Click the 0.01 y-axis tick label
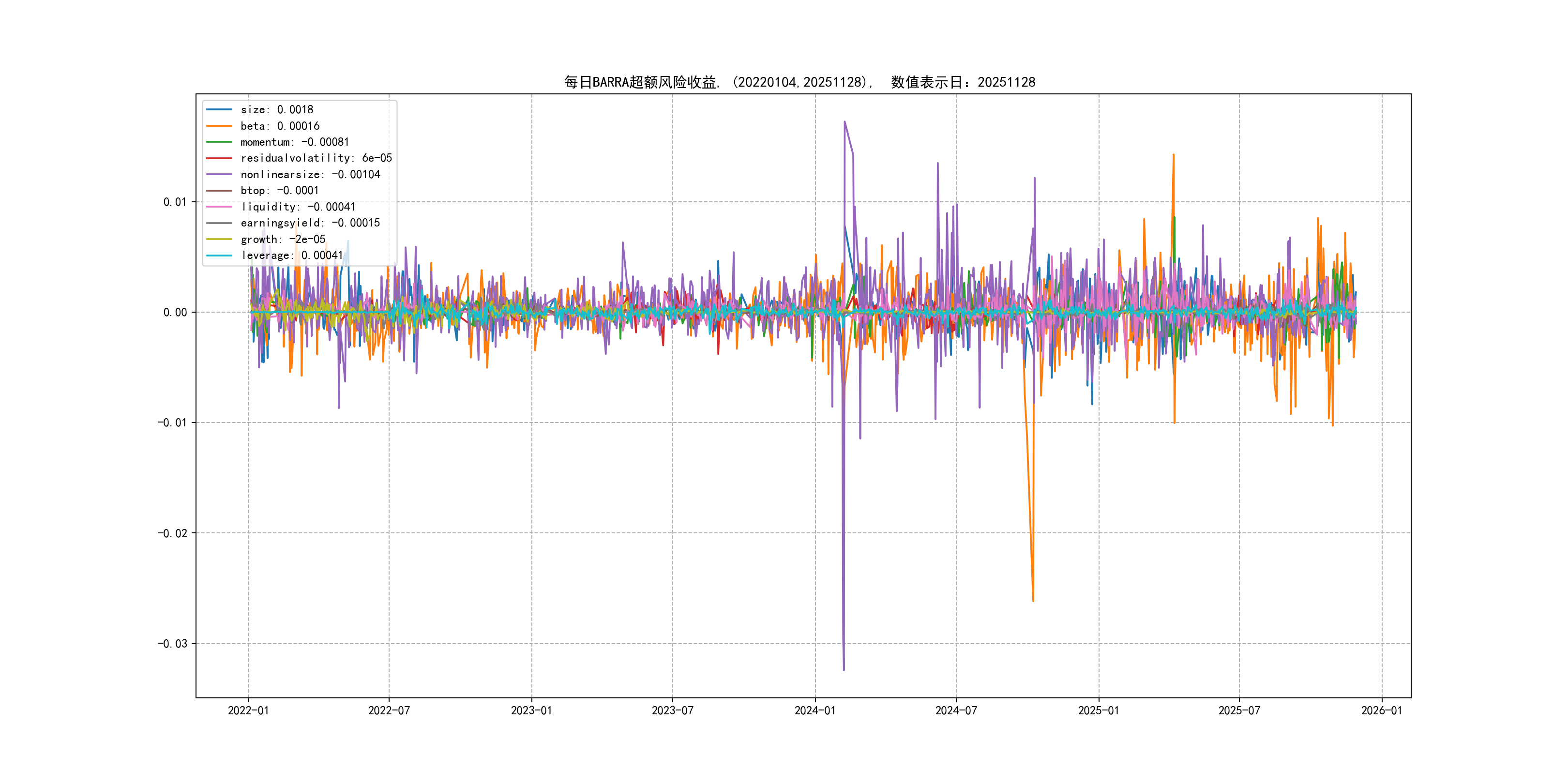Viewport: 1568px width, 784px height. [175, 202]
